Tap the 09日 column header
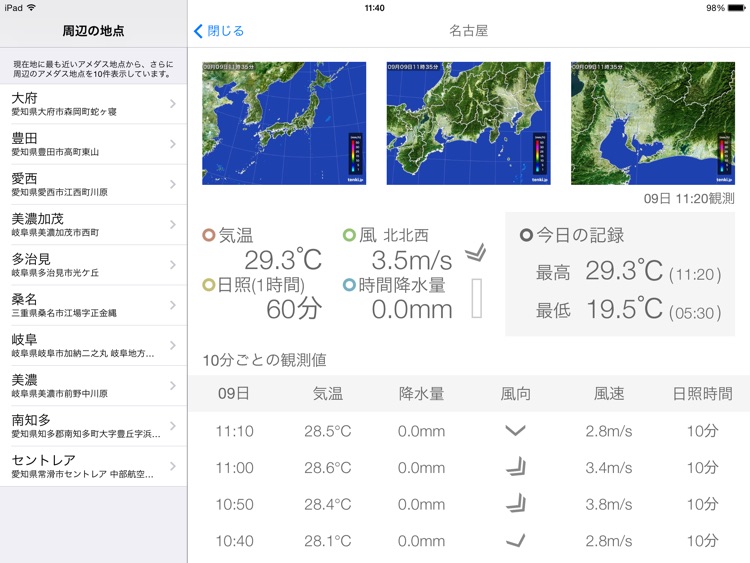 coord(234,394)
